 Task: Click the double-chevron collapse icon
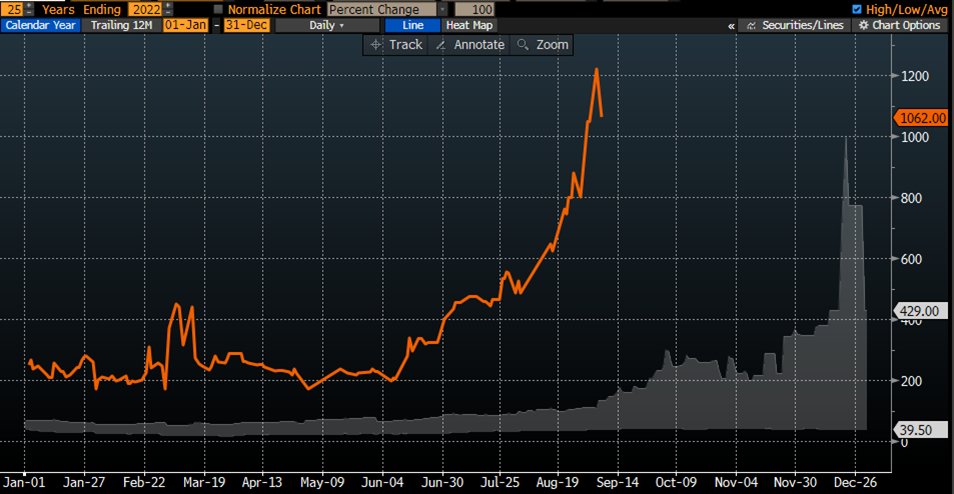tap(731, 25)
